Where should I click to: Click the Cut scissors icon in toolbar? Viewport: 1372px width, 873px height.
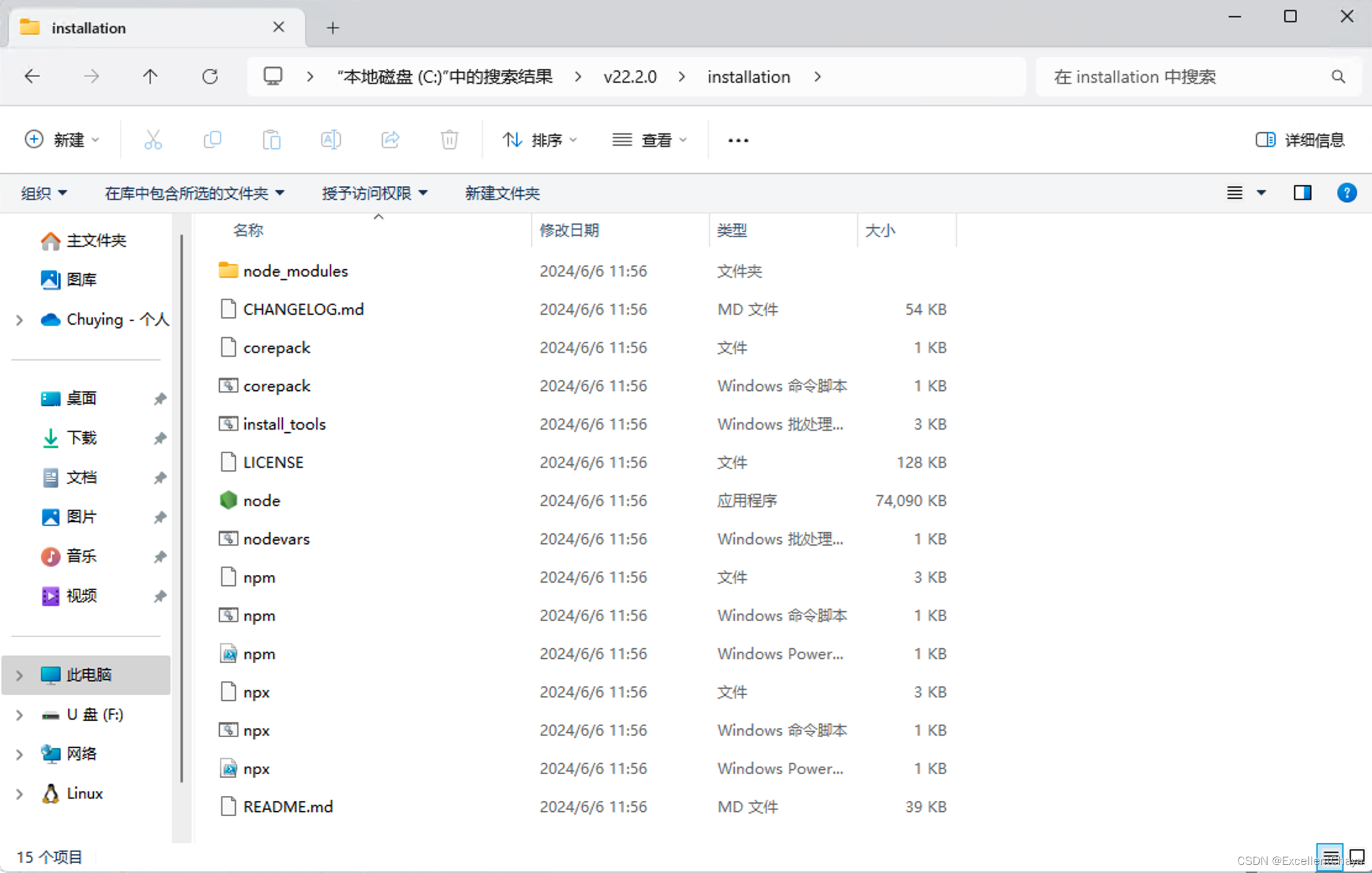coord(153,140)
